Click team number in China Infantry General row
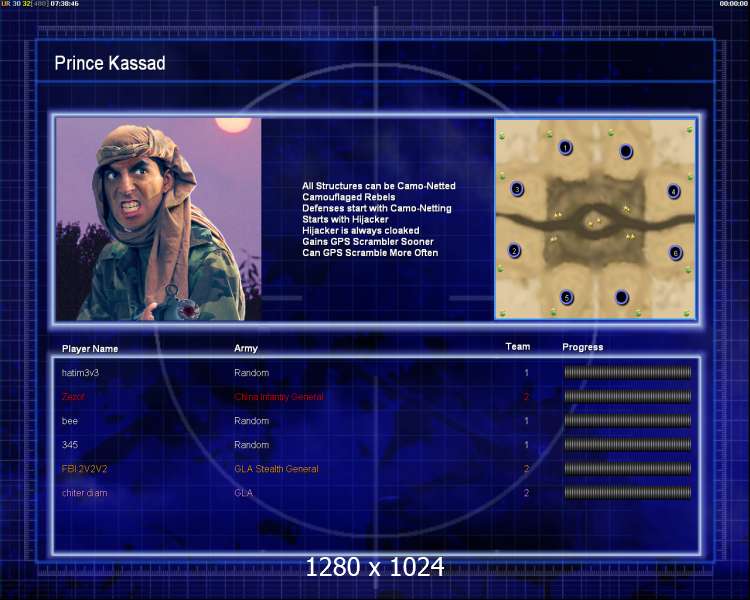 (x=526, y=397)
